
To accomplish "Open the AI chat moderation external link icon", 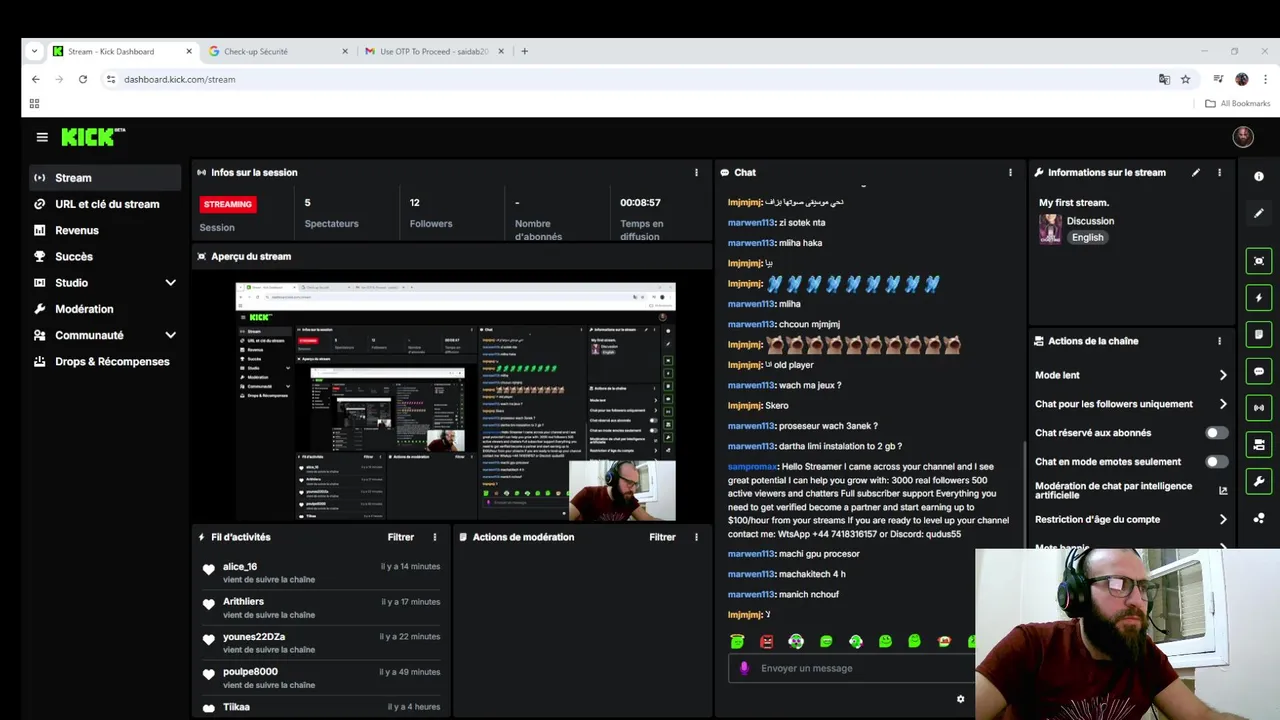I will [x=1222, y=490].
